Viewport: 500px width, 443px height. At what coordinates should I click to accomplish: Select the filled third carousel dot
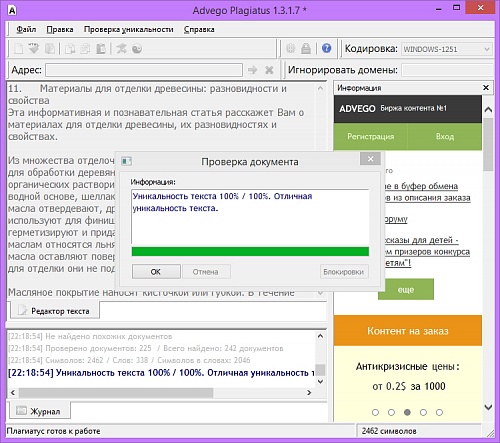pos(407,413)
